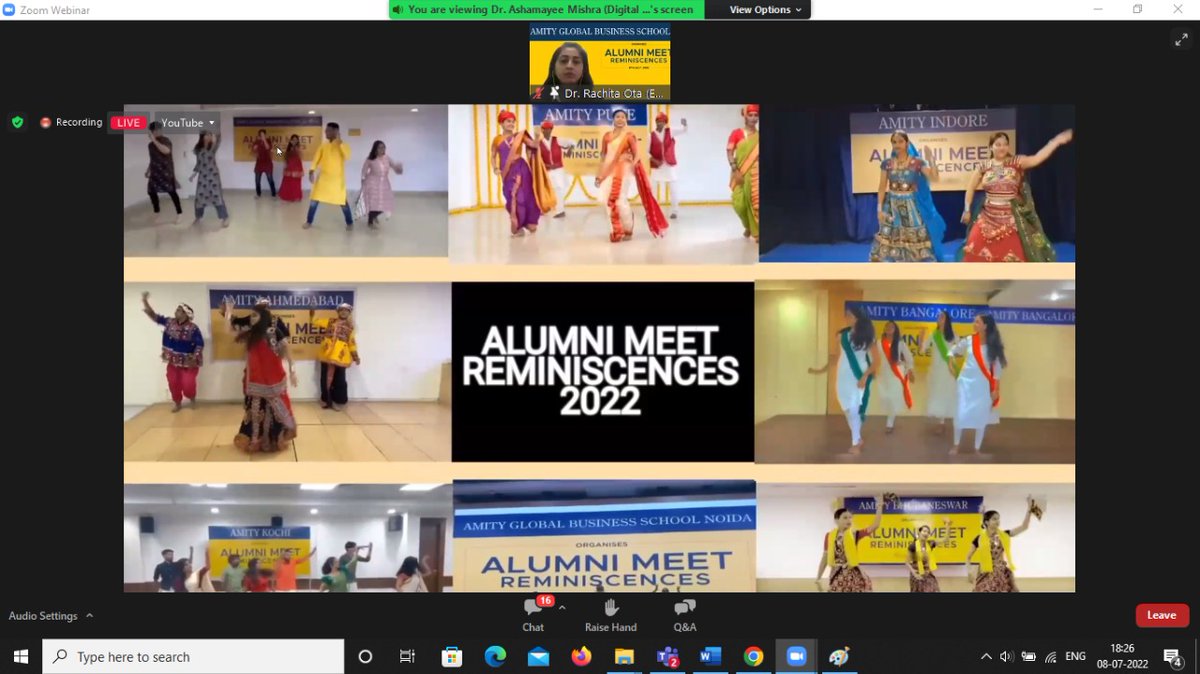
Task: Click the red LIVE badge
Action: click(128, 123)
